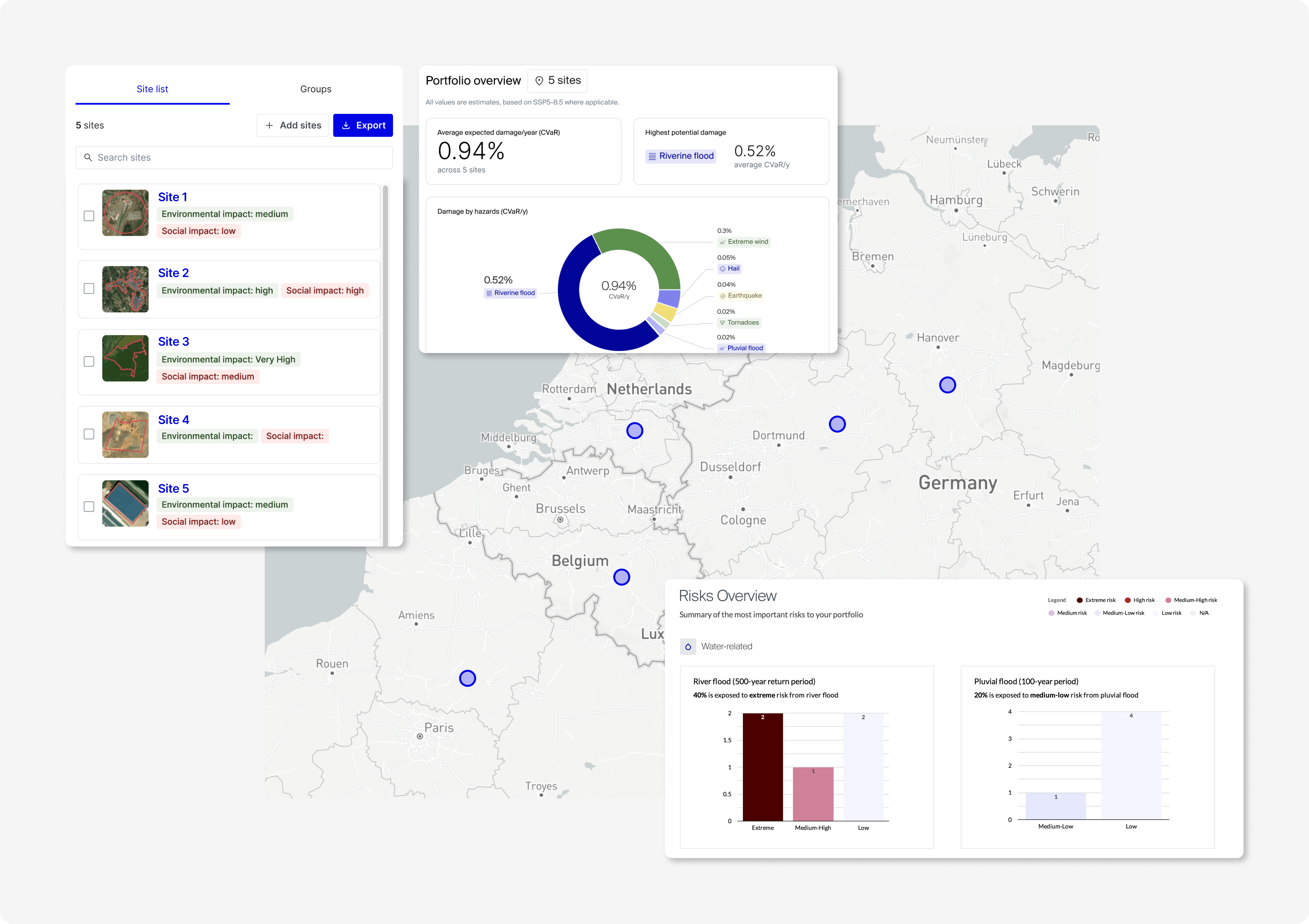Select the Site list tab
The width and height of the screenshot is (1309, 924).
[x=152, y=89]
